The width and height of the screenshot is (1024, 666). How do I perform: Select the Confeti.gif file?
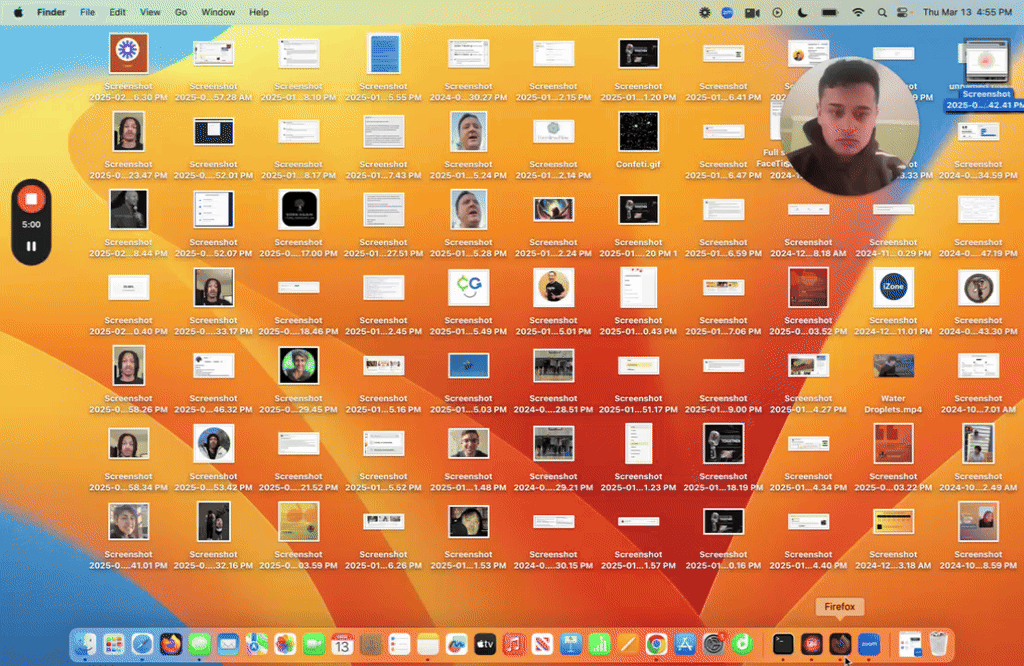(x=638, y=139)
